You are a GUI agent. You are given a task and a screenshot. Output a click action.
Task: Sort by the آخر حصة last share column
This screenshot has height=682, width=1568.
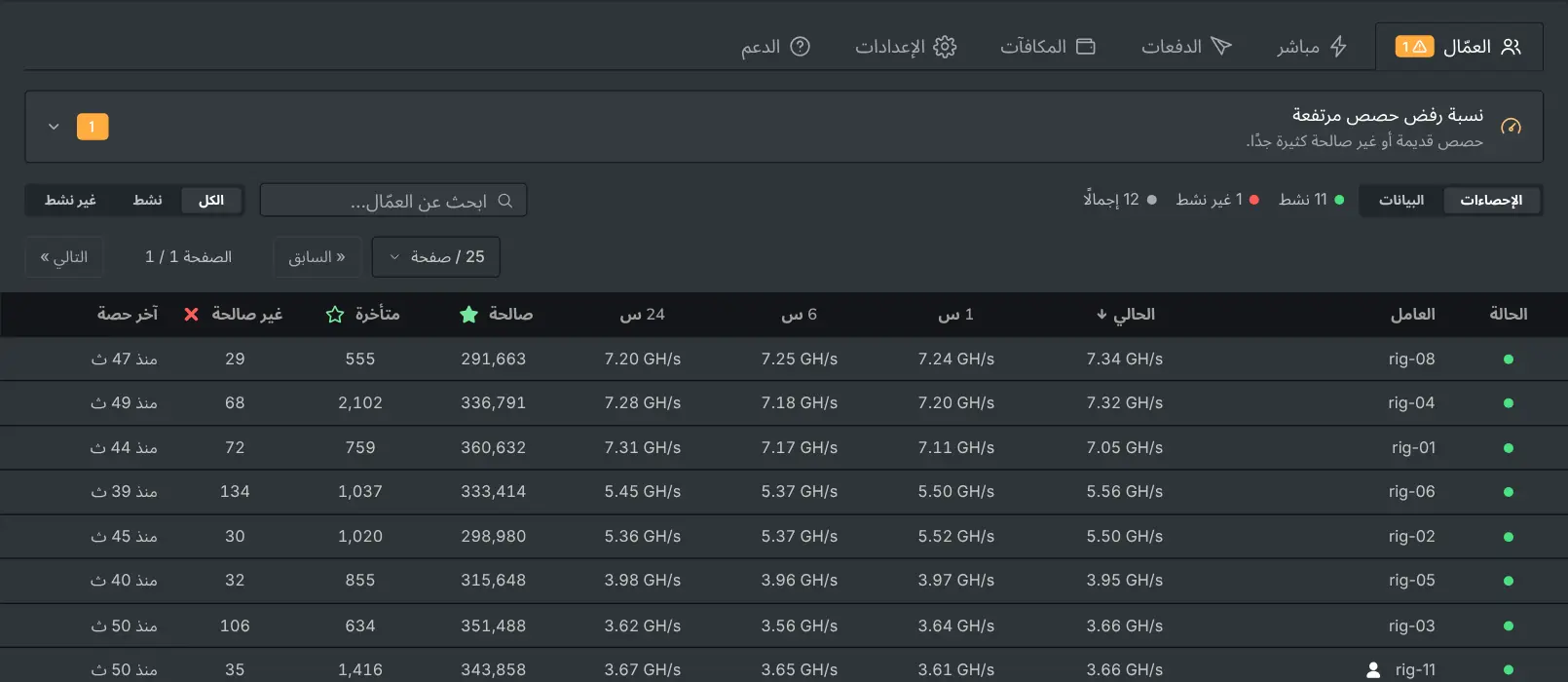[128, 315]
